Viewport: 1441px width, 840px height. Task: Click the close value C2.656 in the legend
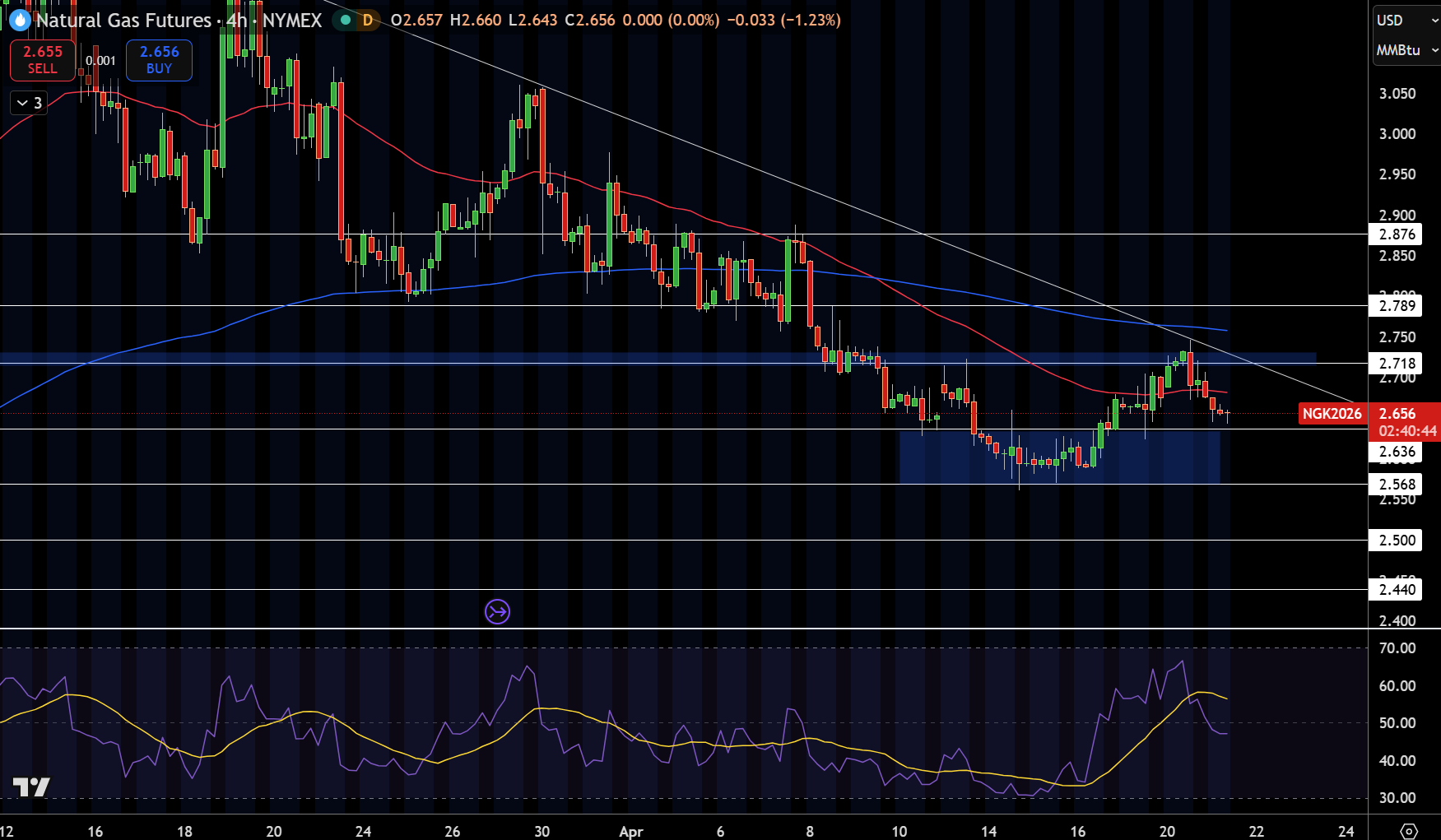(x=590, y=20)
